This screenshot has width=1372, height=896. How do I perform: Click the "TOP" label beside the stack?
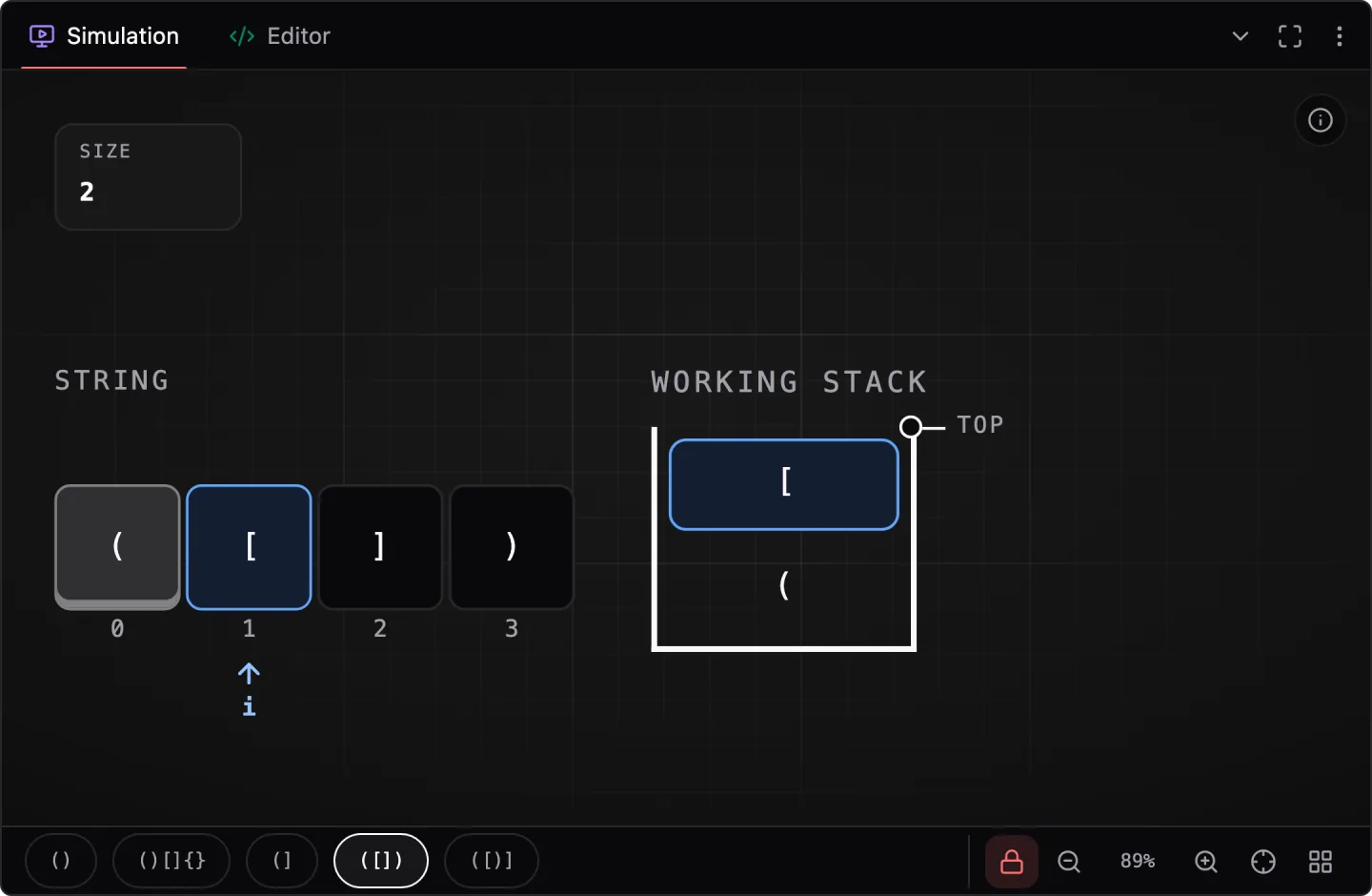coord(980,425)
